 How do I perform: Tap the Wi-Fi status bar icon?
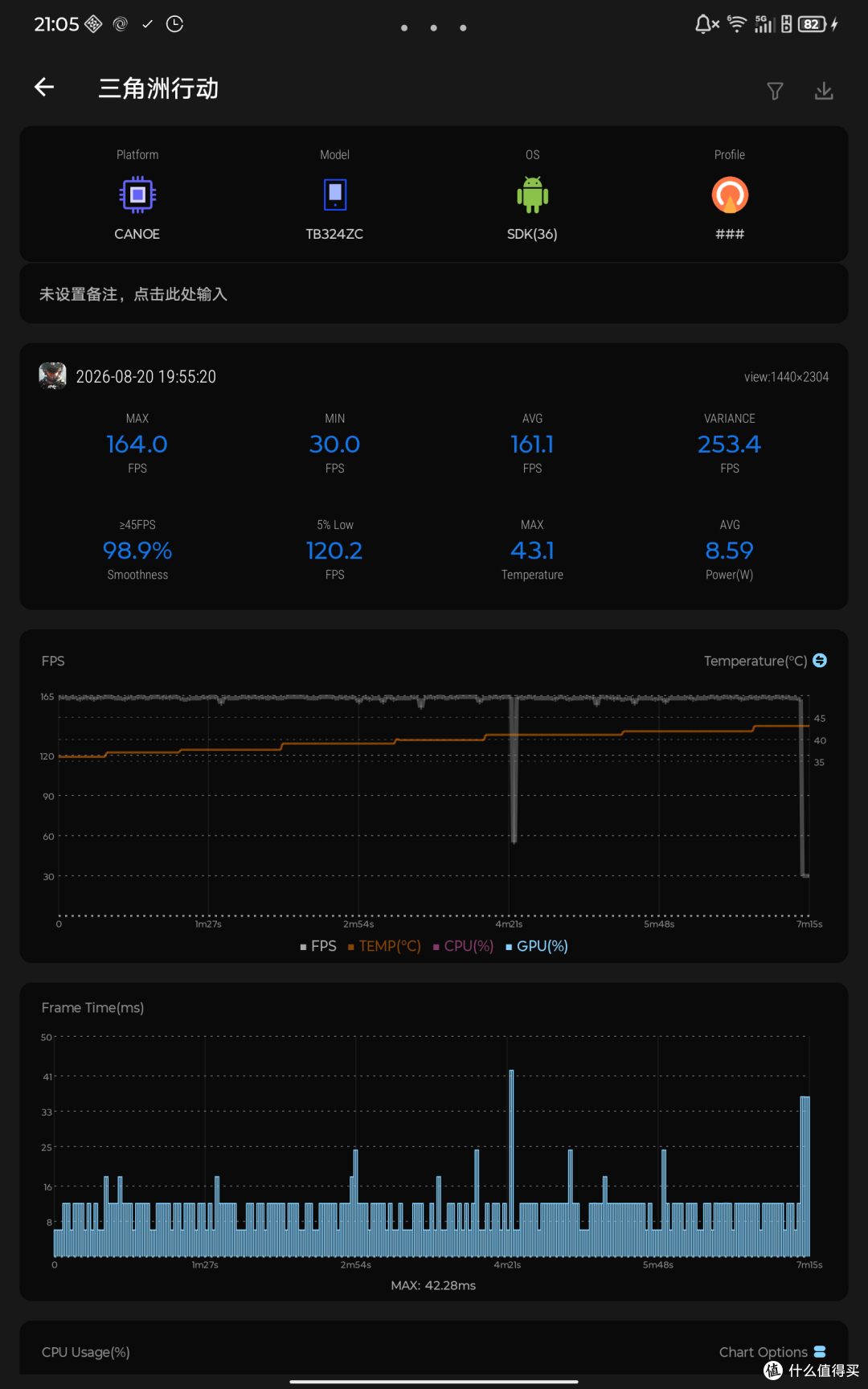[x=736, y=24]
